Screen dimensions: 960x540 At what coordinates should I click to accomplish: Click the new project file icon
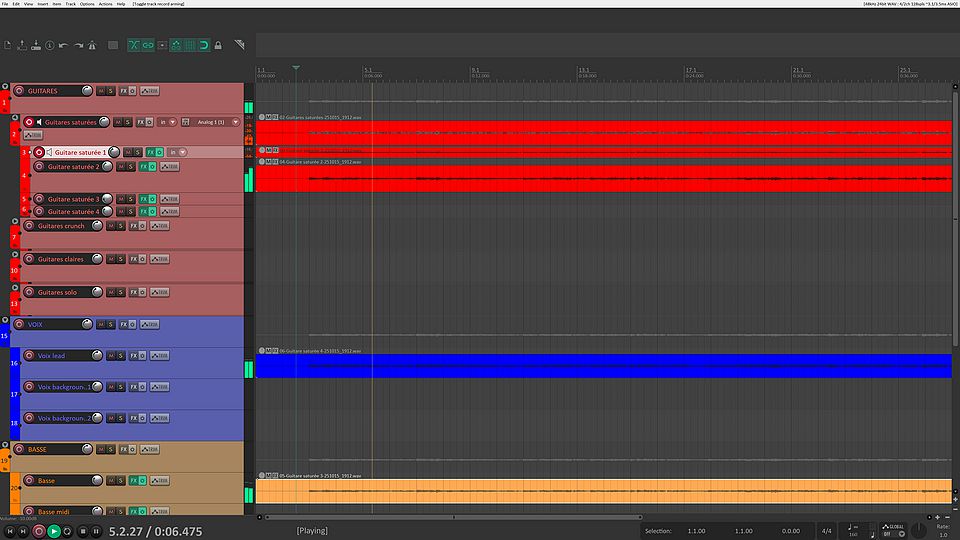pos(8,45)
